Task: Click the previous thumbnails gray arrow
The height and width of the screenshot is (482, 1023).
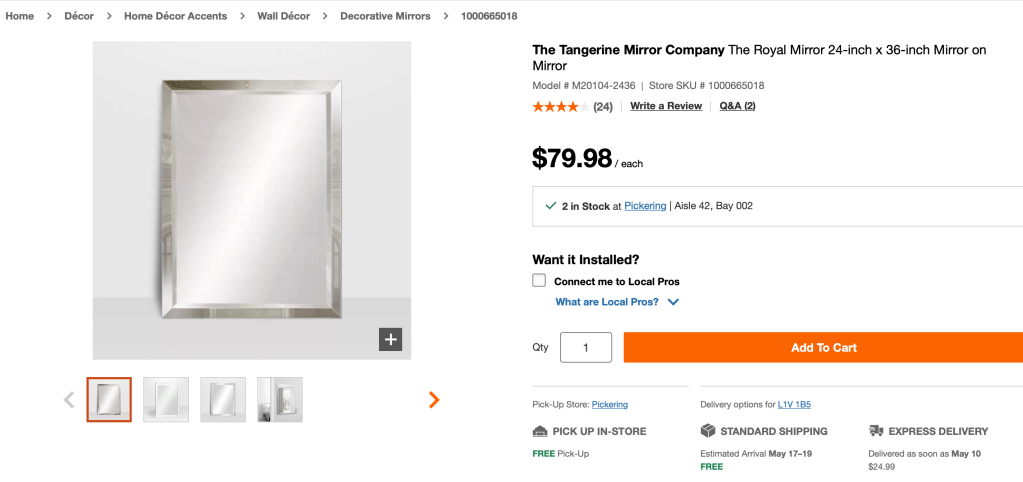Action: coord(69,400)
